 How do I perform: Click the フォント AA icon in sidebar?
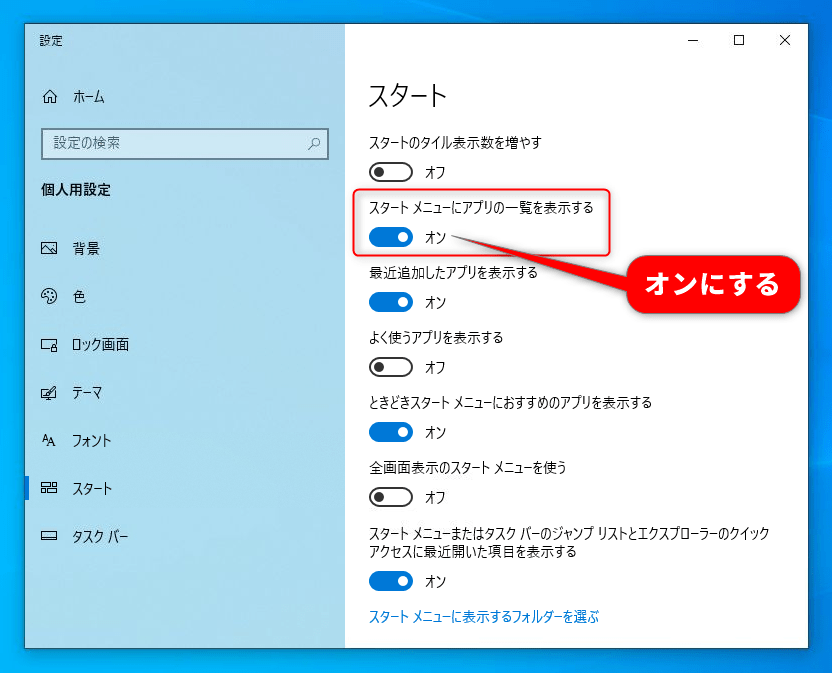point(49,441)
